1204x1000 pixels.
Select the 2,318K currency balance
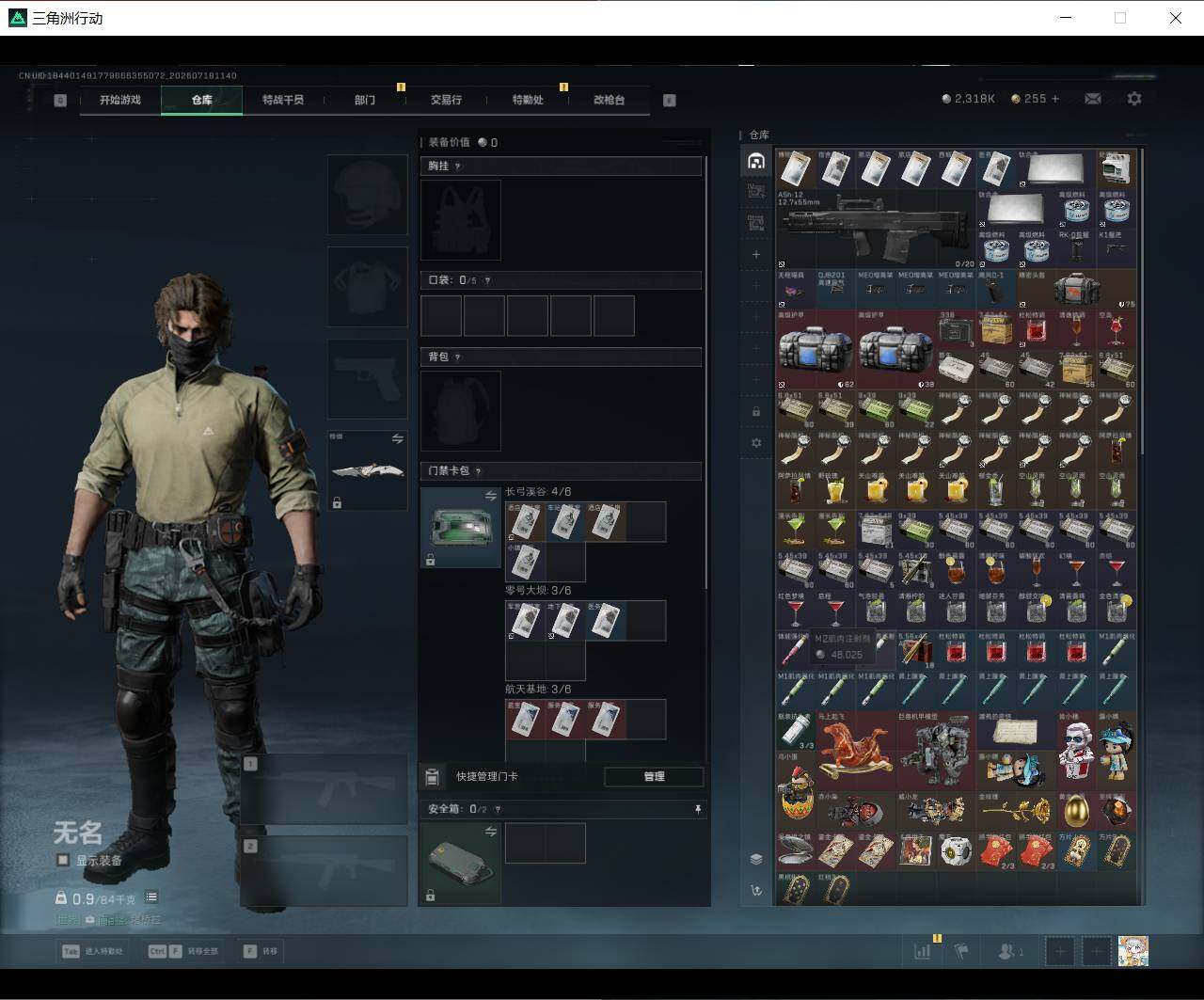click(968, 99)
